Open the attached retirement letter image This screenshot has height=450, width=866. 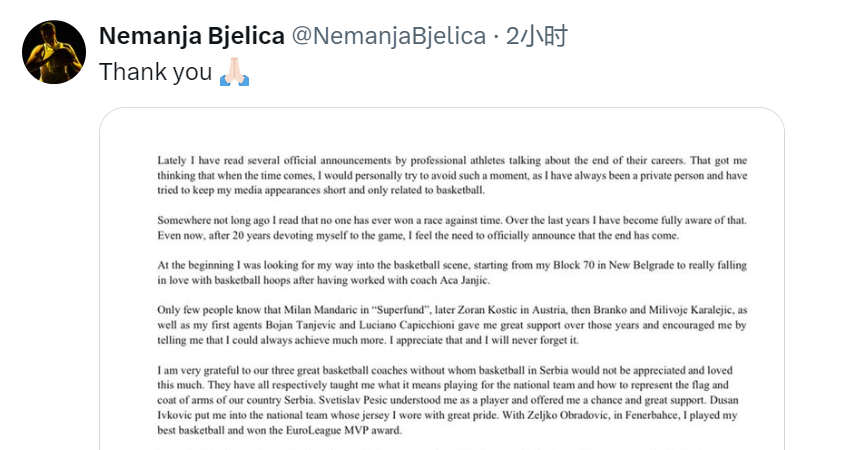[442, 279]
